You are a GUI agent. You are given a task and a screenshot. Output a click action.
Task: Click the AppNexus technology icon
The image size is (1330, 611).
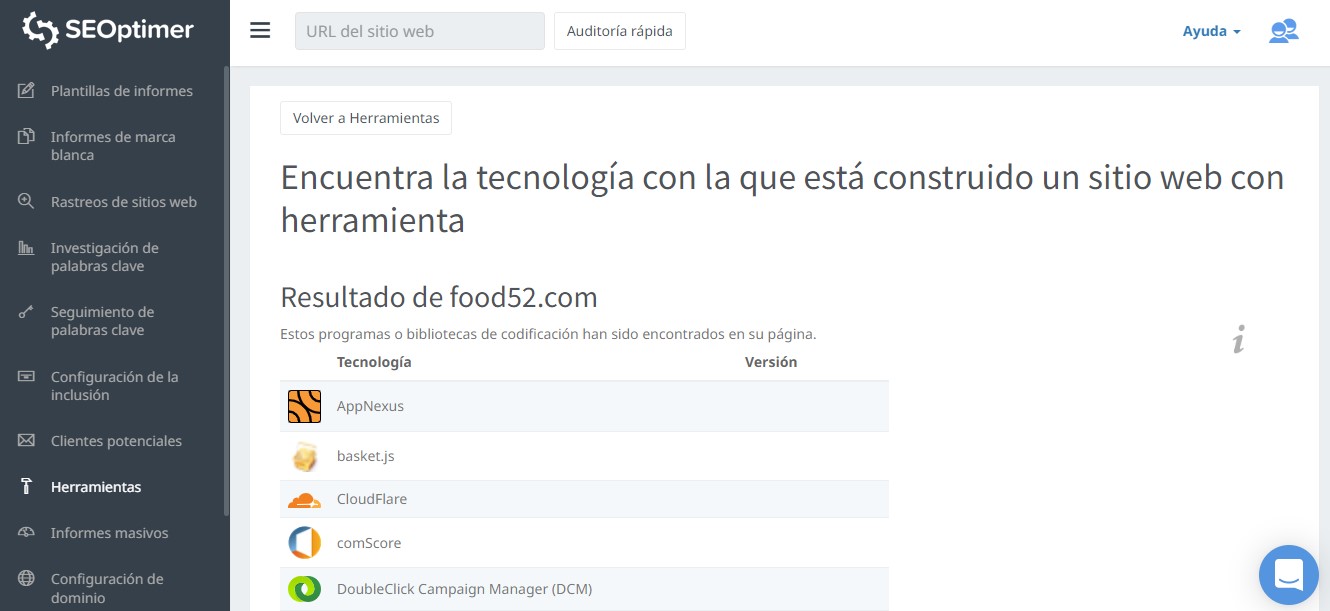click(x=304, y=406)
